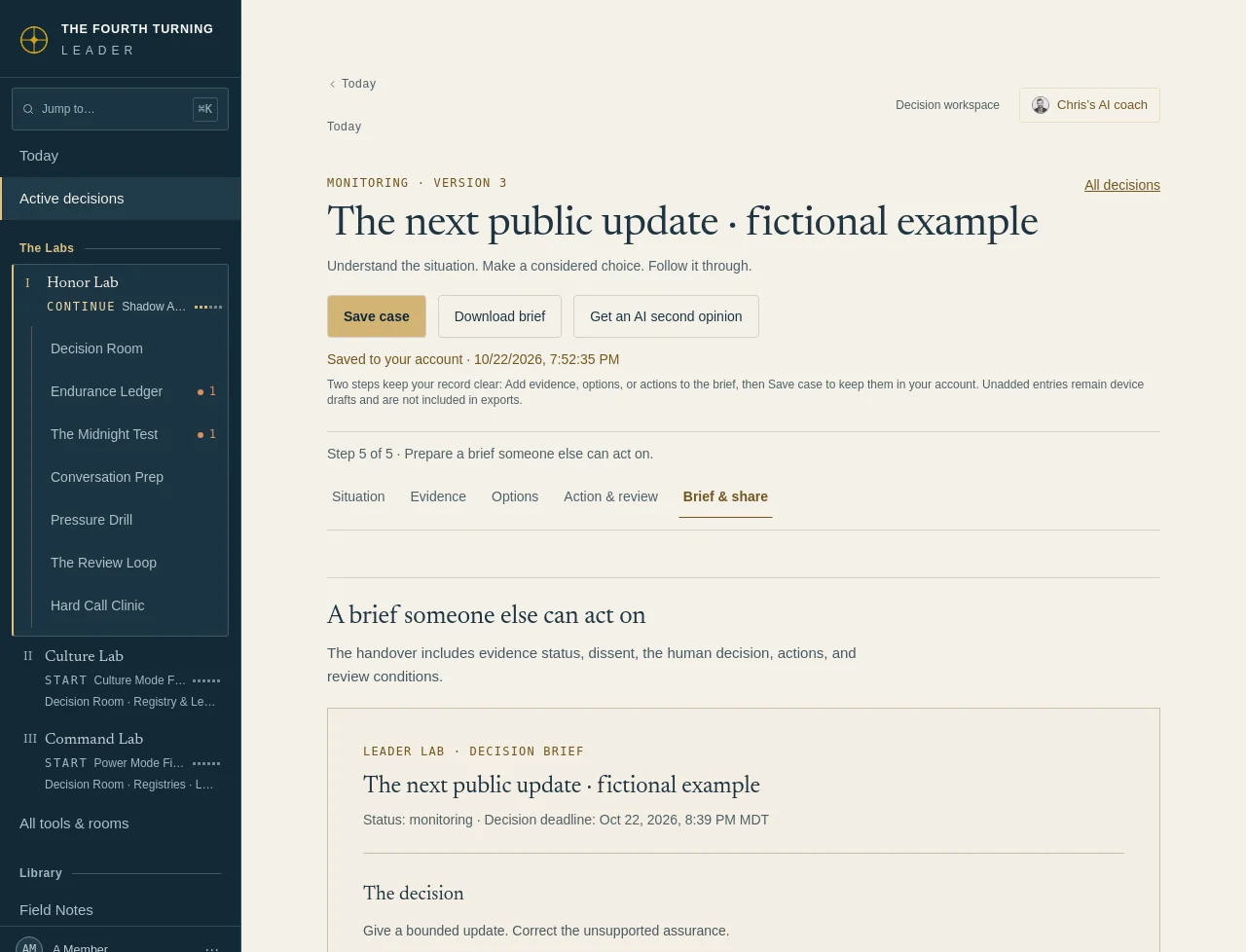Follow the All decisions link
The image size is (1246, 952).
tap(1122, 185)
